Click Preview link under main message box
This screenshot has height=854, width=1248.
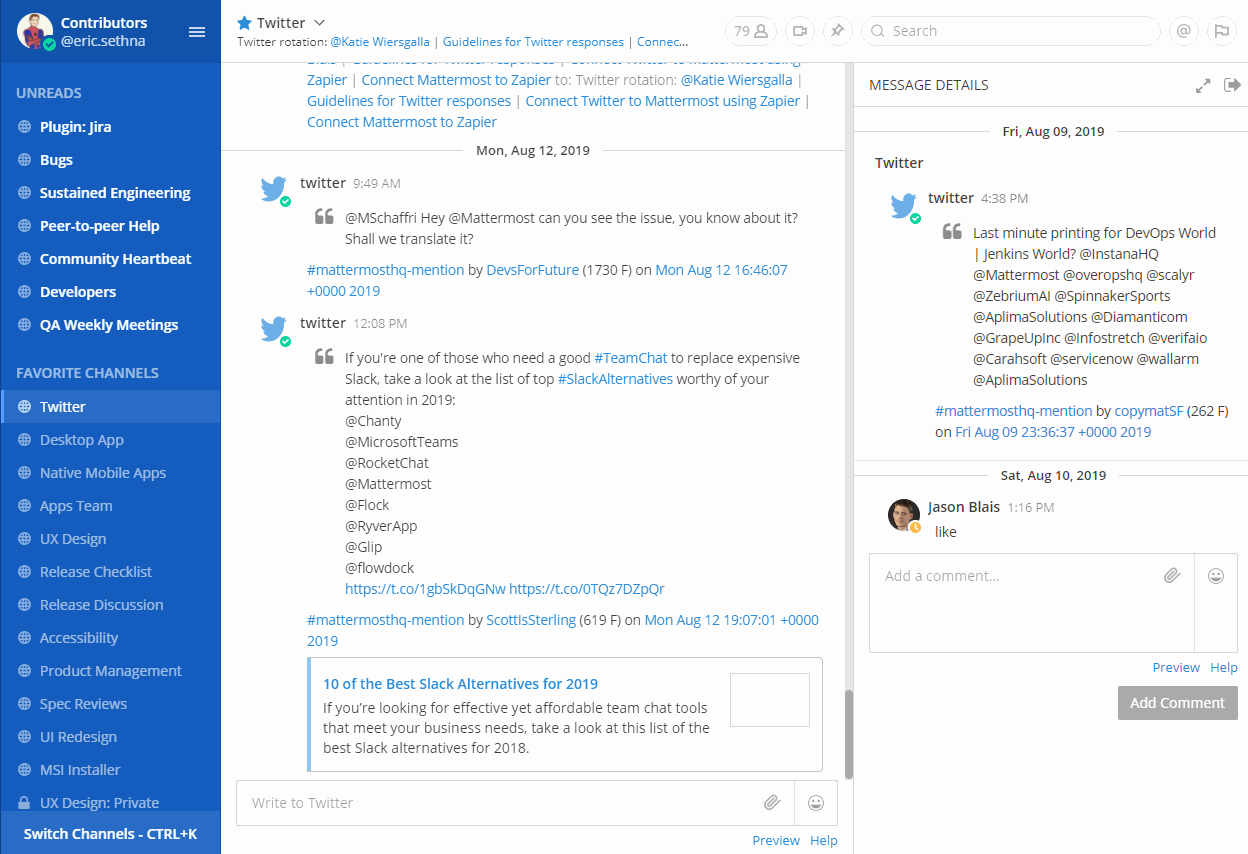(x=776, y=840)
